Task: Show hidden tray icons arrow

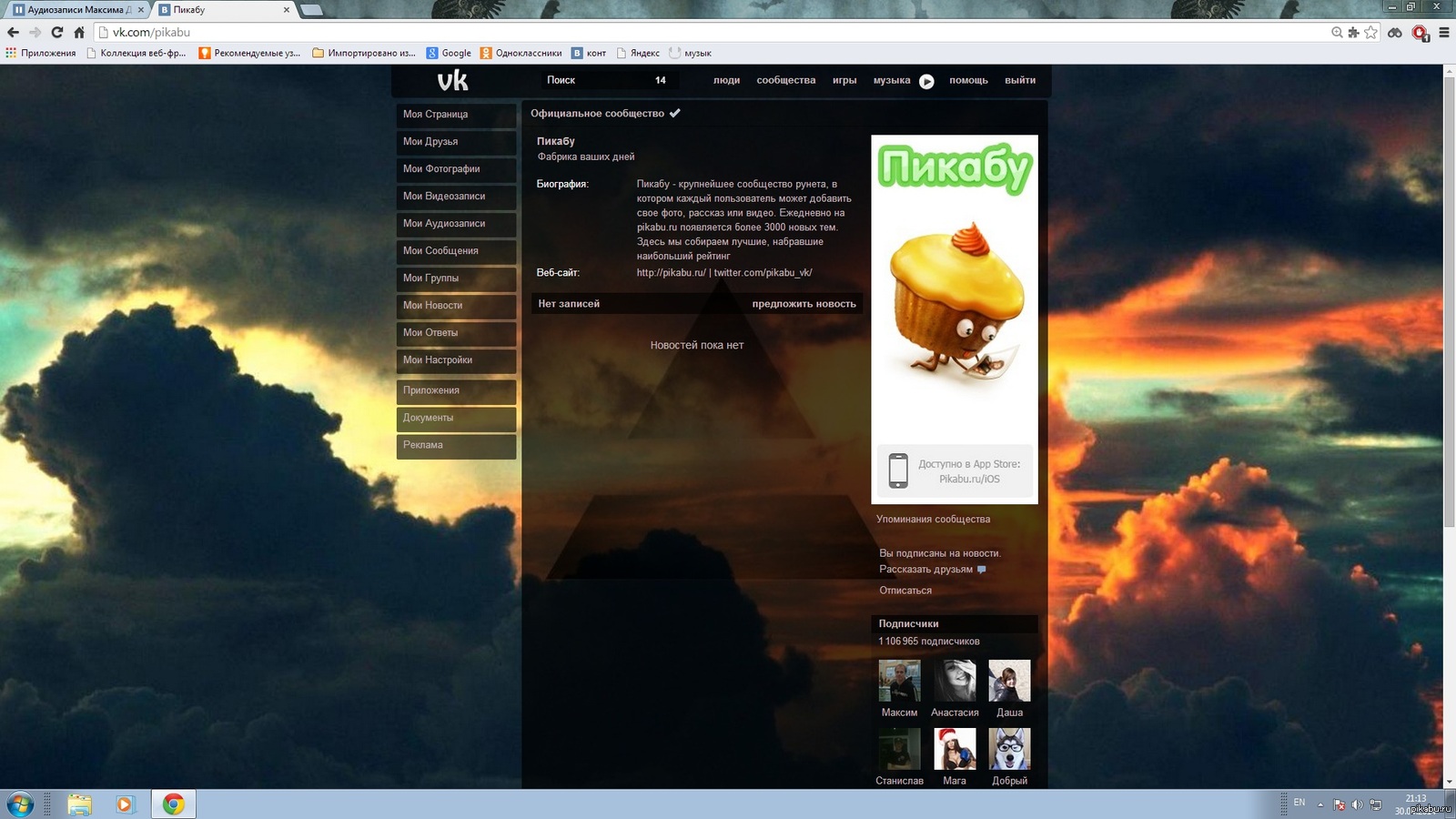Action: [x=1320, y=804]
